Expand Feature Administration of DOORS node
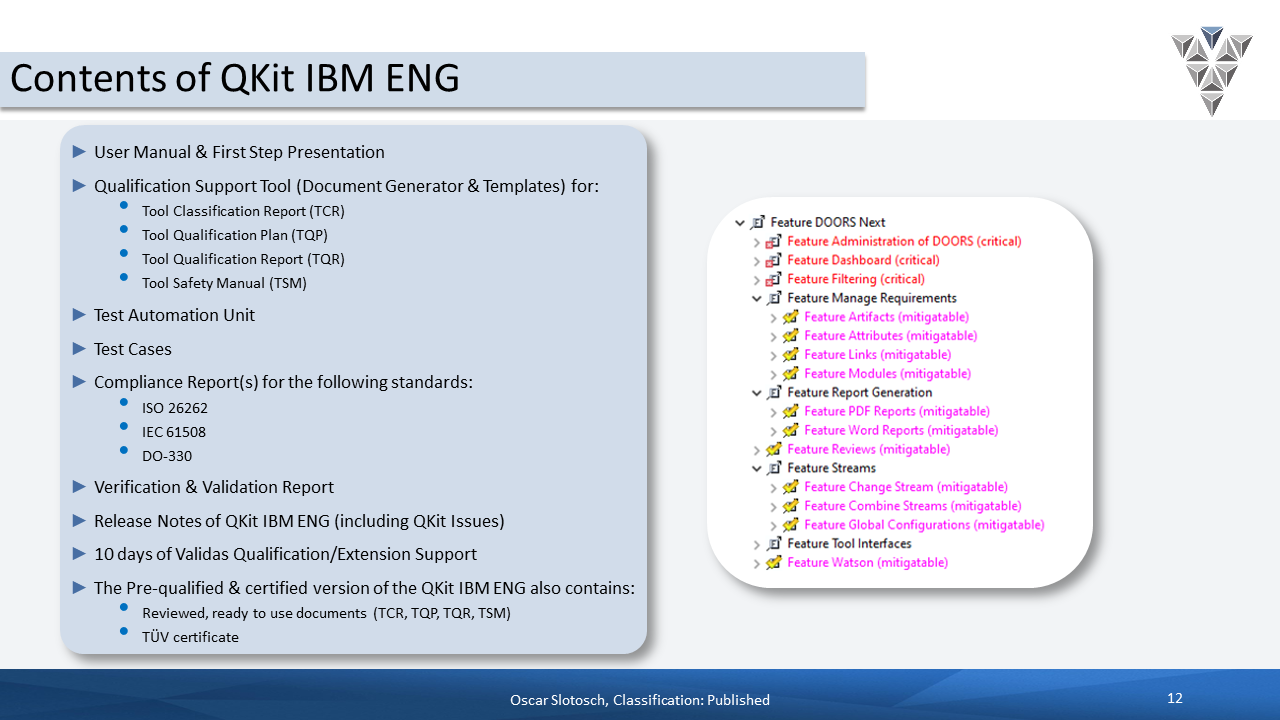1280x720 pixels. (757, 242)
